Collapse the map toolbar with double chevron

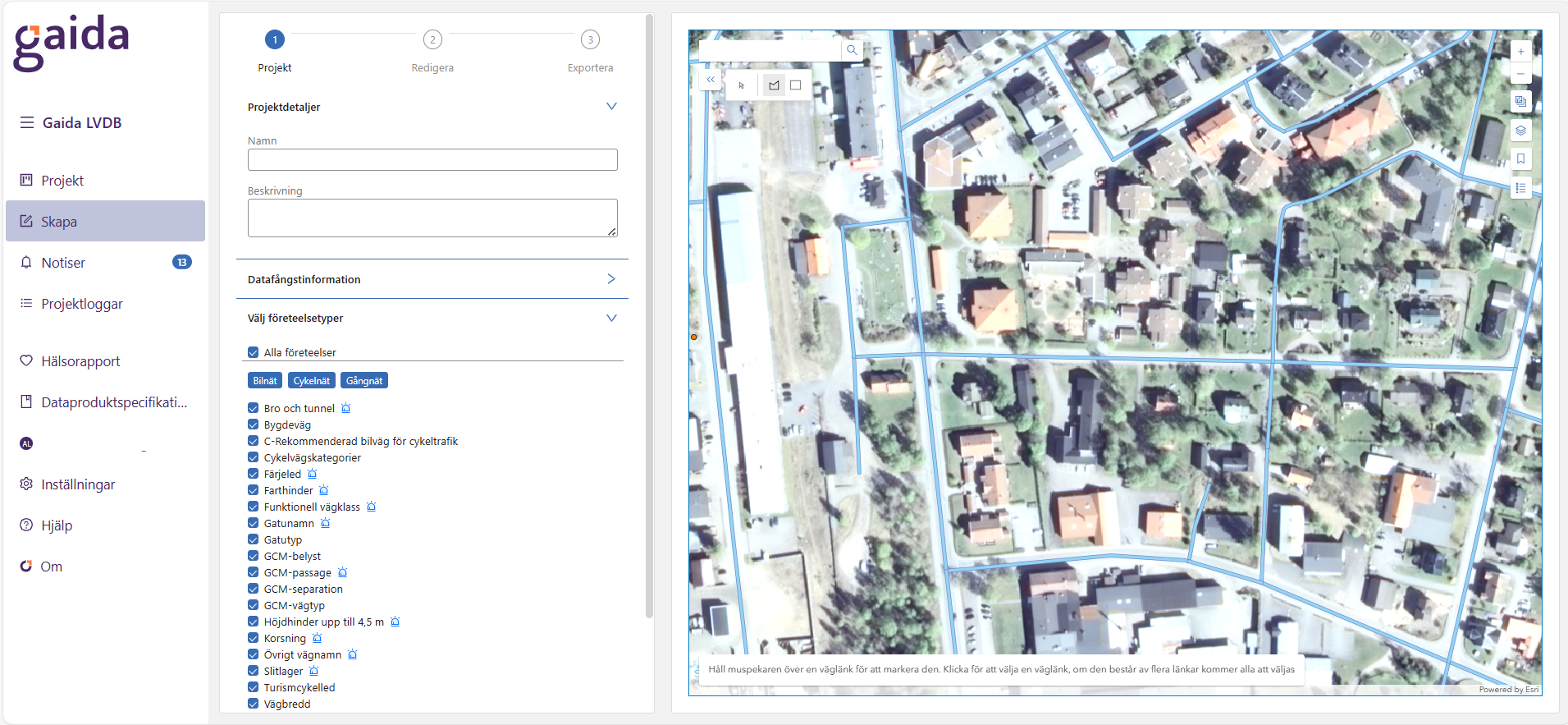(711, 80)
